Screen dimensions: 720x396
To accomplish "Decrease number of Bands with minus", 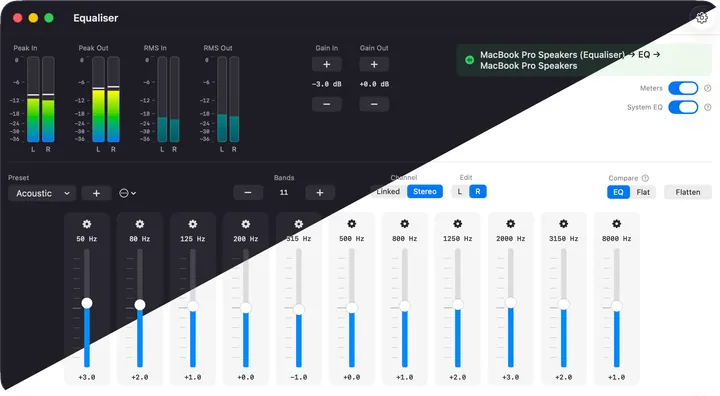I will point(248,192).
